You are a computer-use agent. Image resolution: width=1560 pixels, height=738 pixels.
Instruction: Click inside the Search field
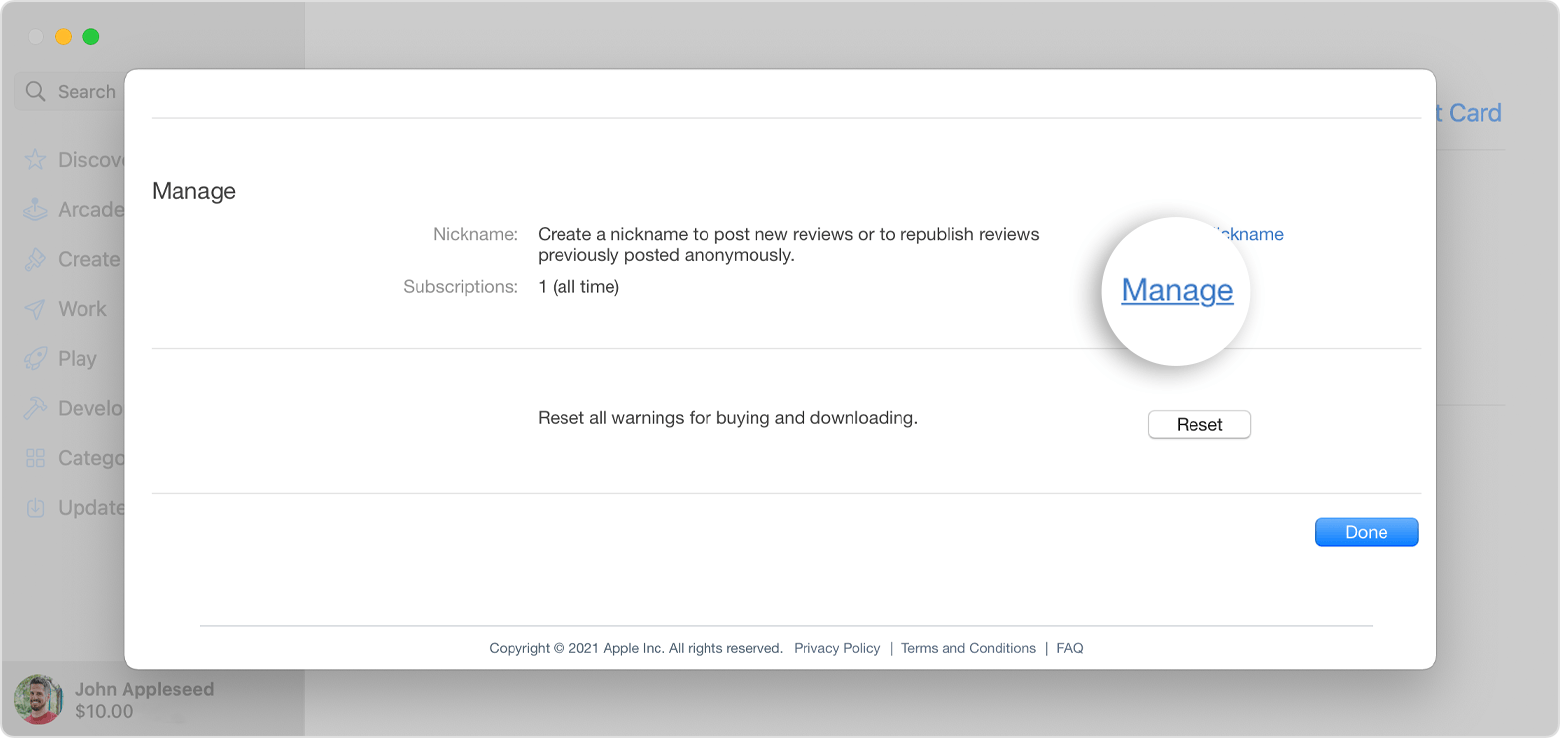(86, 92)
